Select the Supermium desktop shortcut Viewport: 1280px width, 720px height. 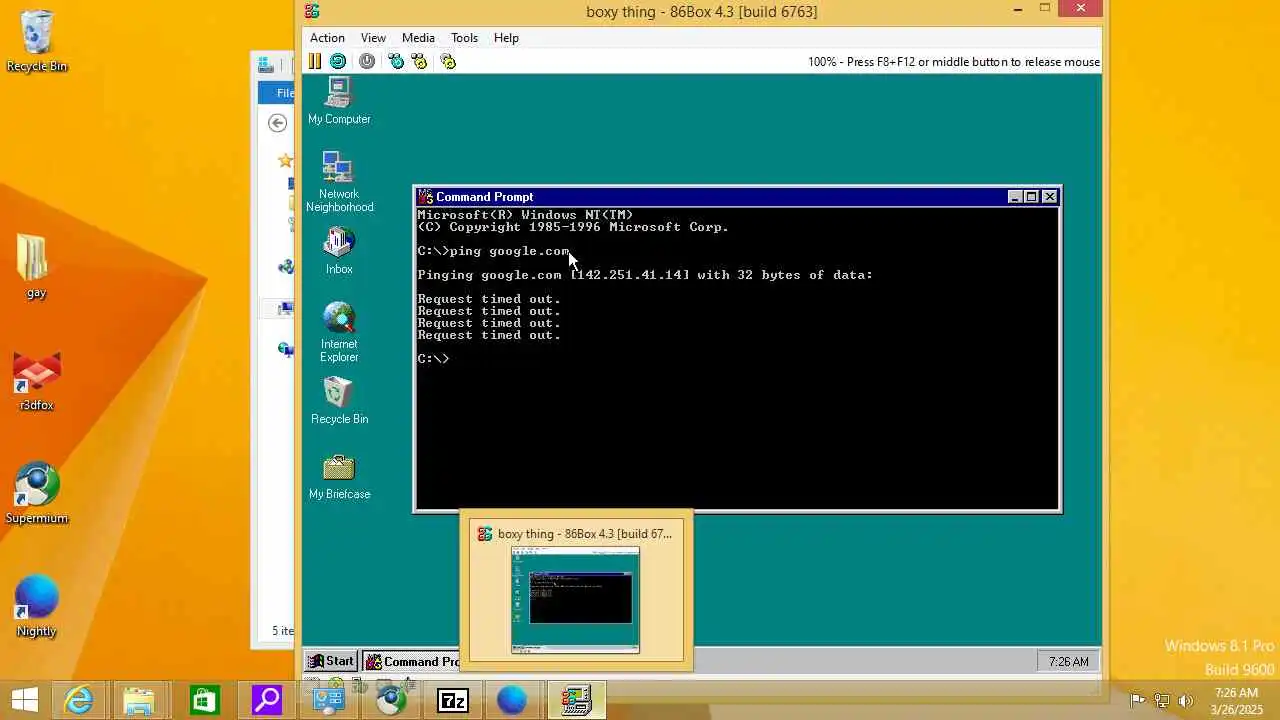(36, 493)
